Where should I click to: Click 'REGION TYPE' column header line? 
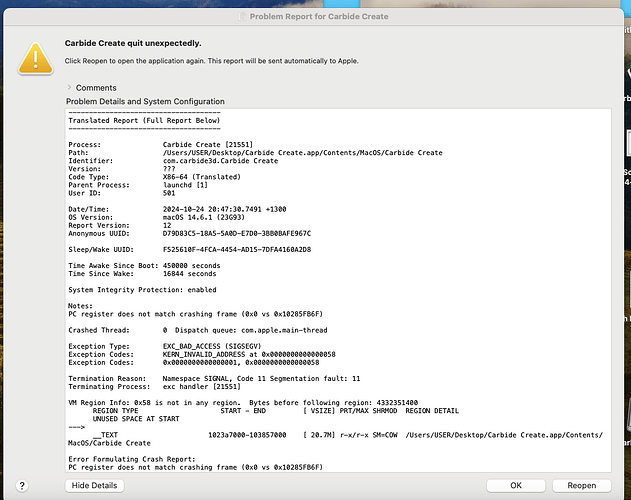coord(276,410)
